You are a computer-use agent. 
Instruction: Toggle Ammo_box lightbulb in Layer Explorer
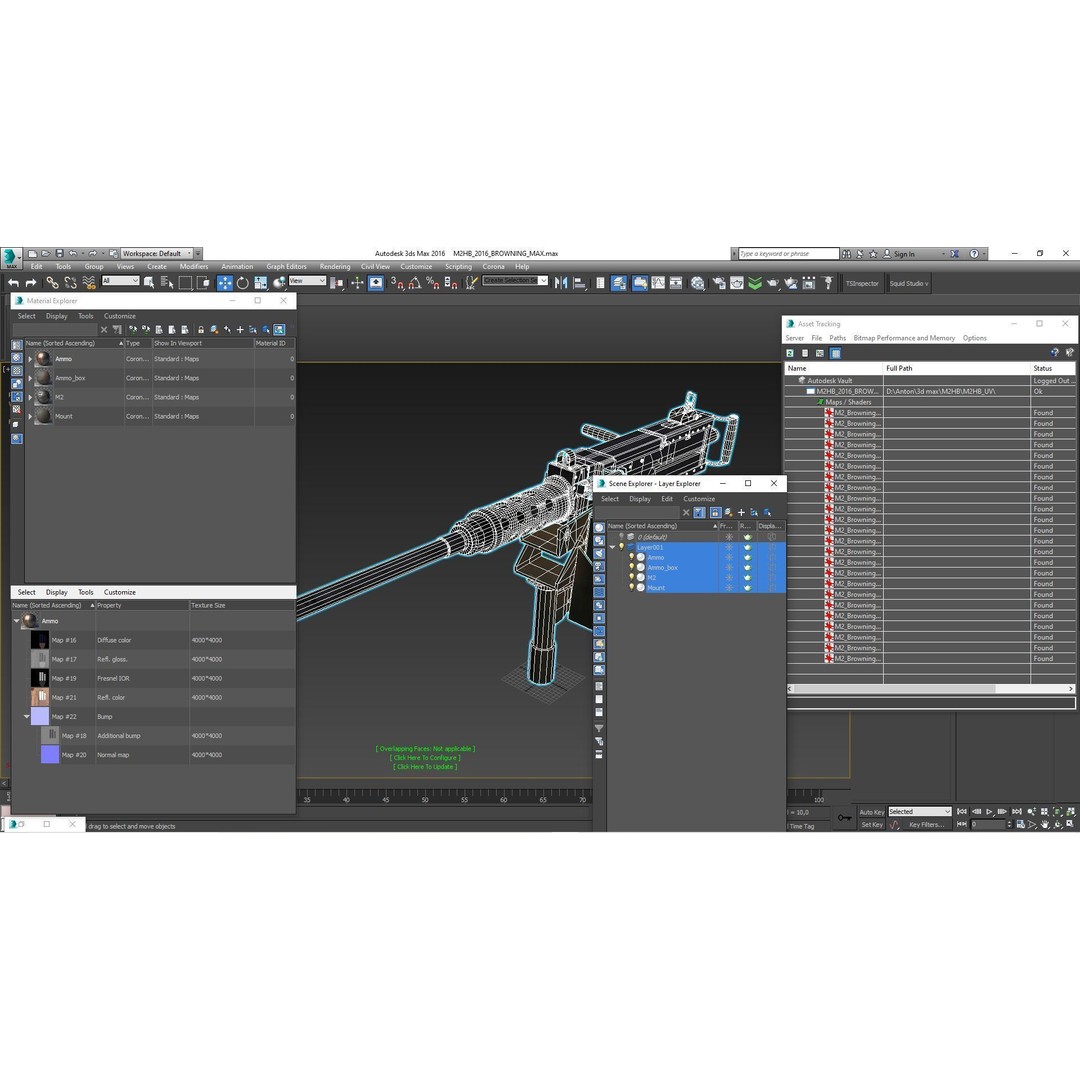point(632,568)
